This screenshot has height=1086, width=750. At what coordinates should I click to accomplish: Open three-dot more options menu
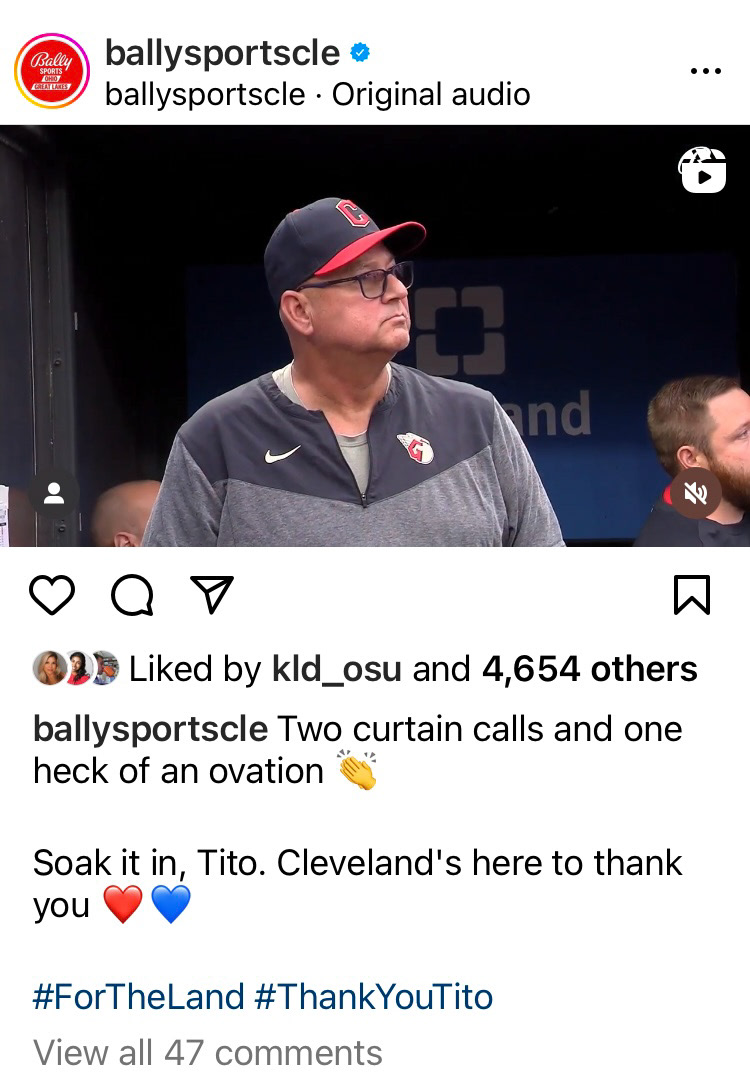tap(706, 71)
